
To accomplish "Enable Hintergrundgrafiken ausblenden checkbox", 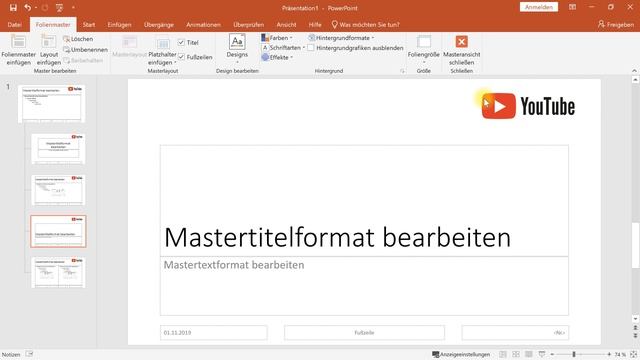I will click(311, 48).
